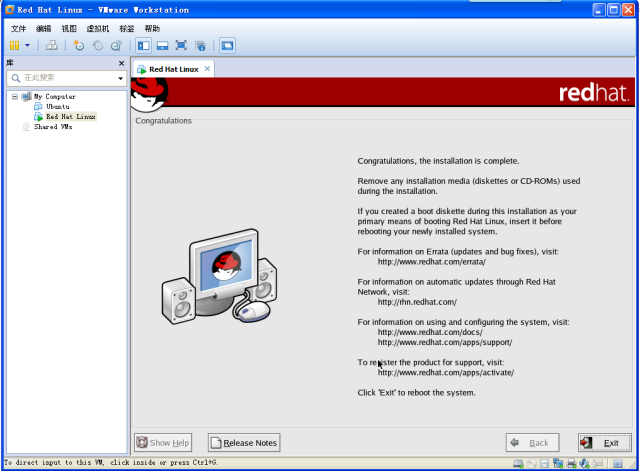Close the library panel with X

point(121,63)
